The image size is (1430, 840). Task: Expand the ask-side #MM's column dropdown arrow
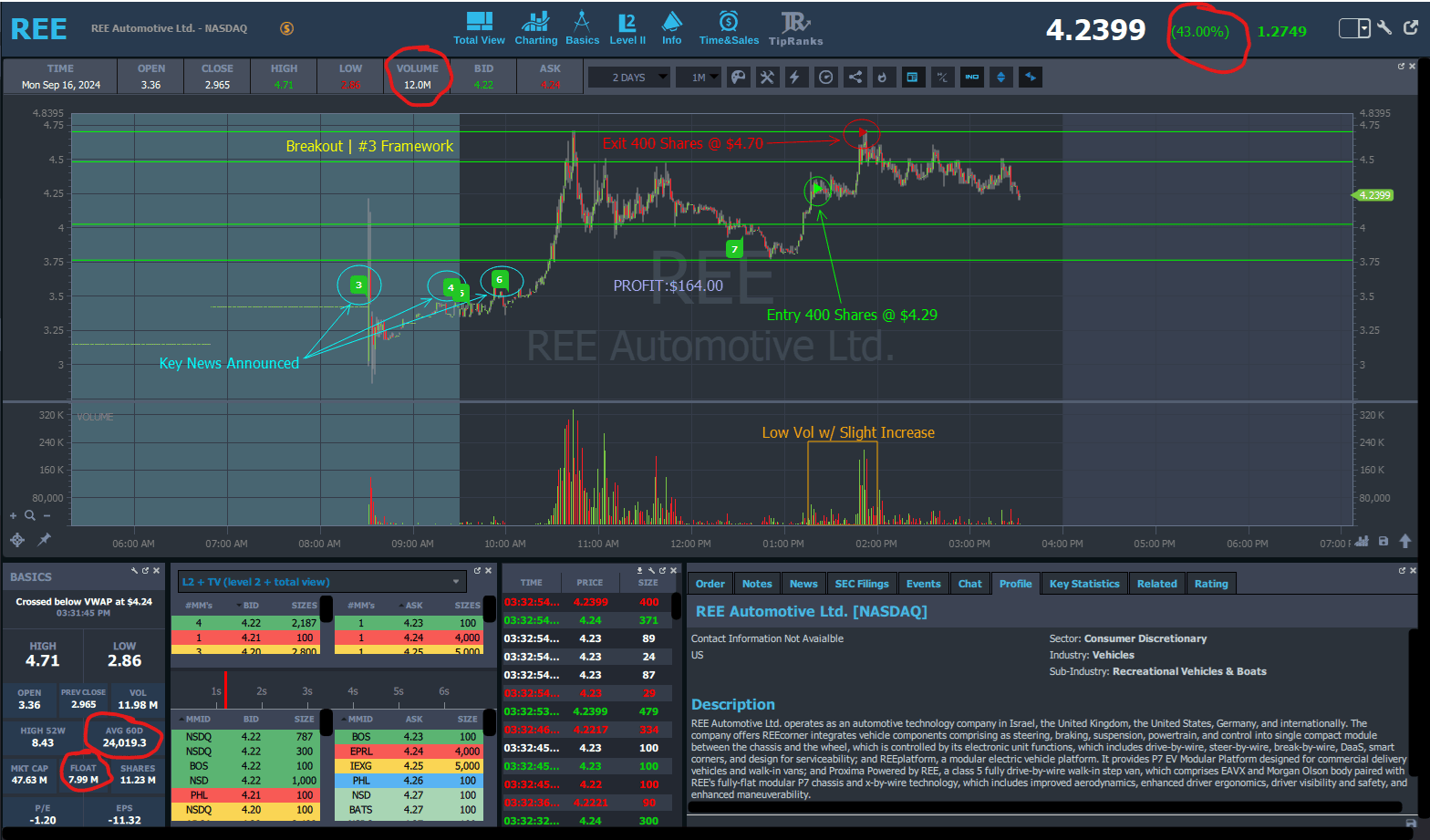[x=399, y=606]
